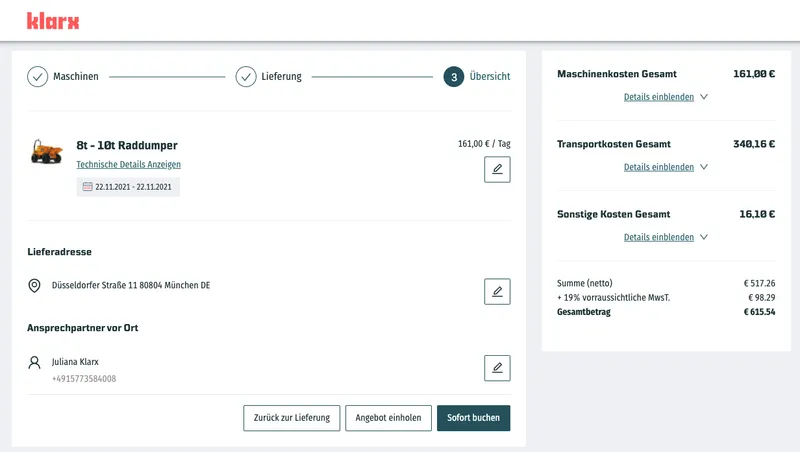The width and height of the screenshot is (800, 452).
Task: Show details under Maschinenkosten Gesamt
Action: 659,97
